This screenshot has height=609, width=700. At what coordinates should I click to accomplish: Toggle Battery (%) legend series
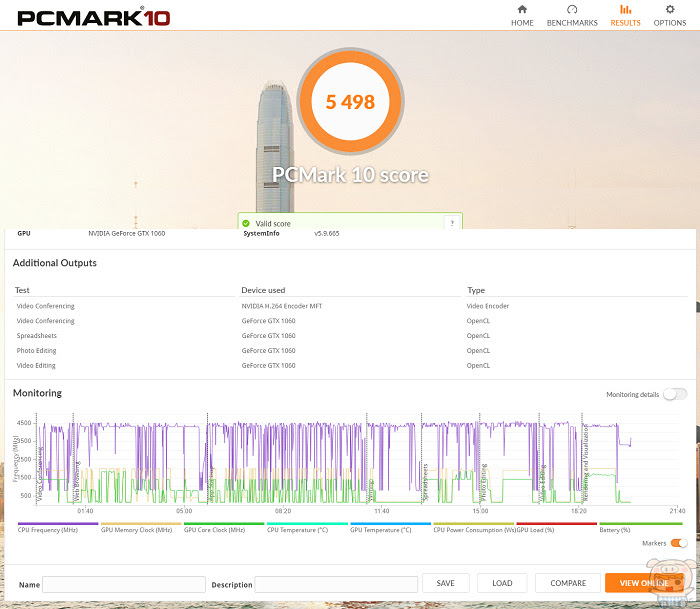coord(641,527)
